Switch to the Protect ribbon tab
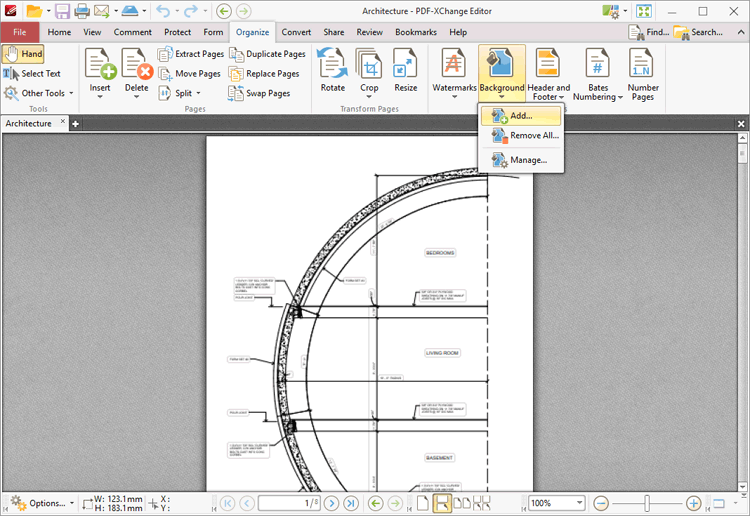 pos(177,32)
